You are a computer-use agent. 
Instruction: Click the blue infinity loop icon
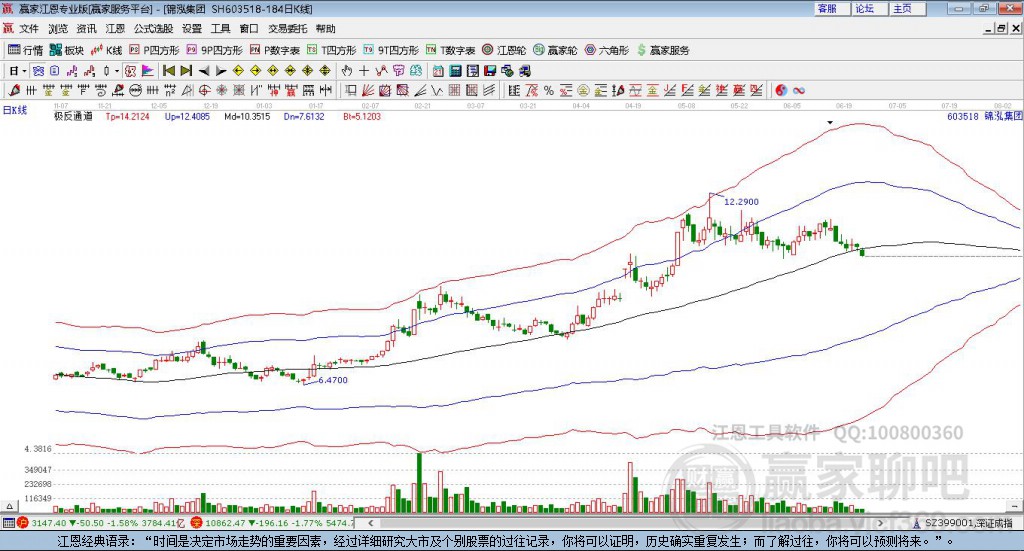coord(799,91)
